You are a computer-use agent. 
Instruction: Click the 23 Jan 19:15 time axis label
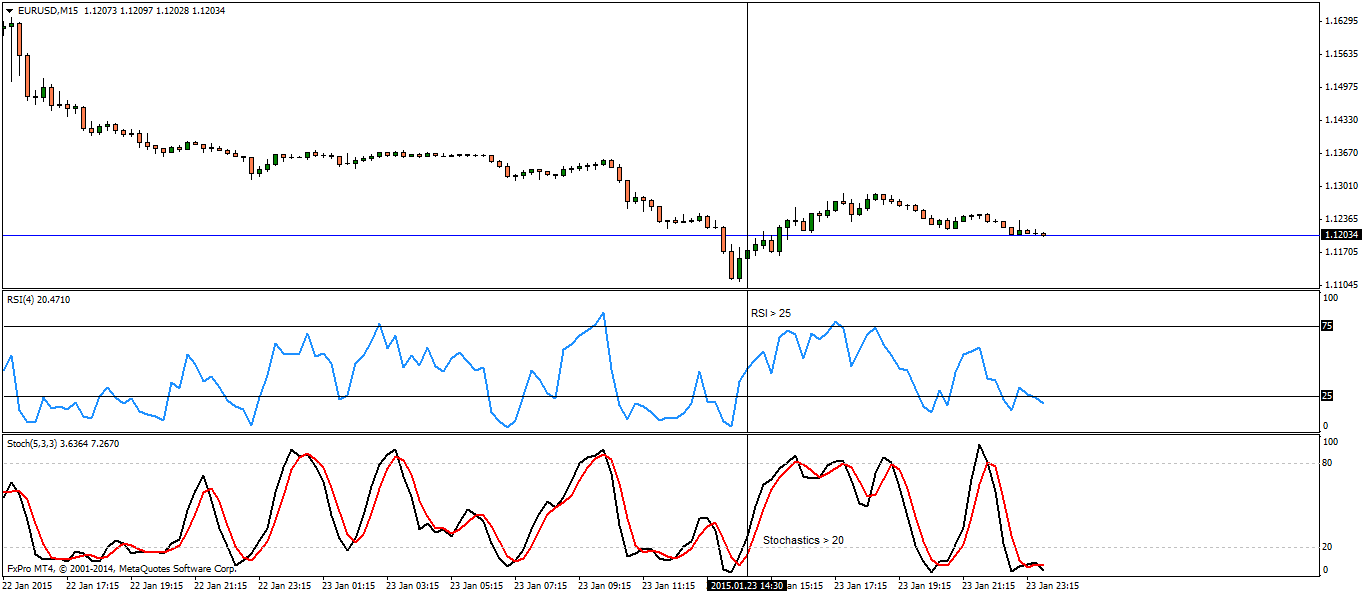point(926,585)
